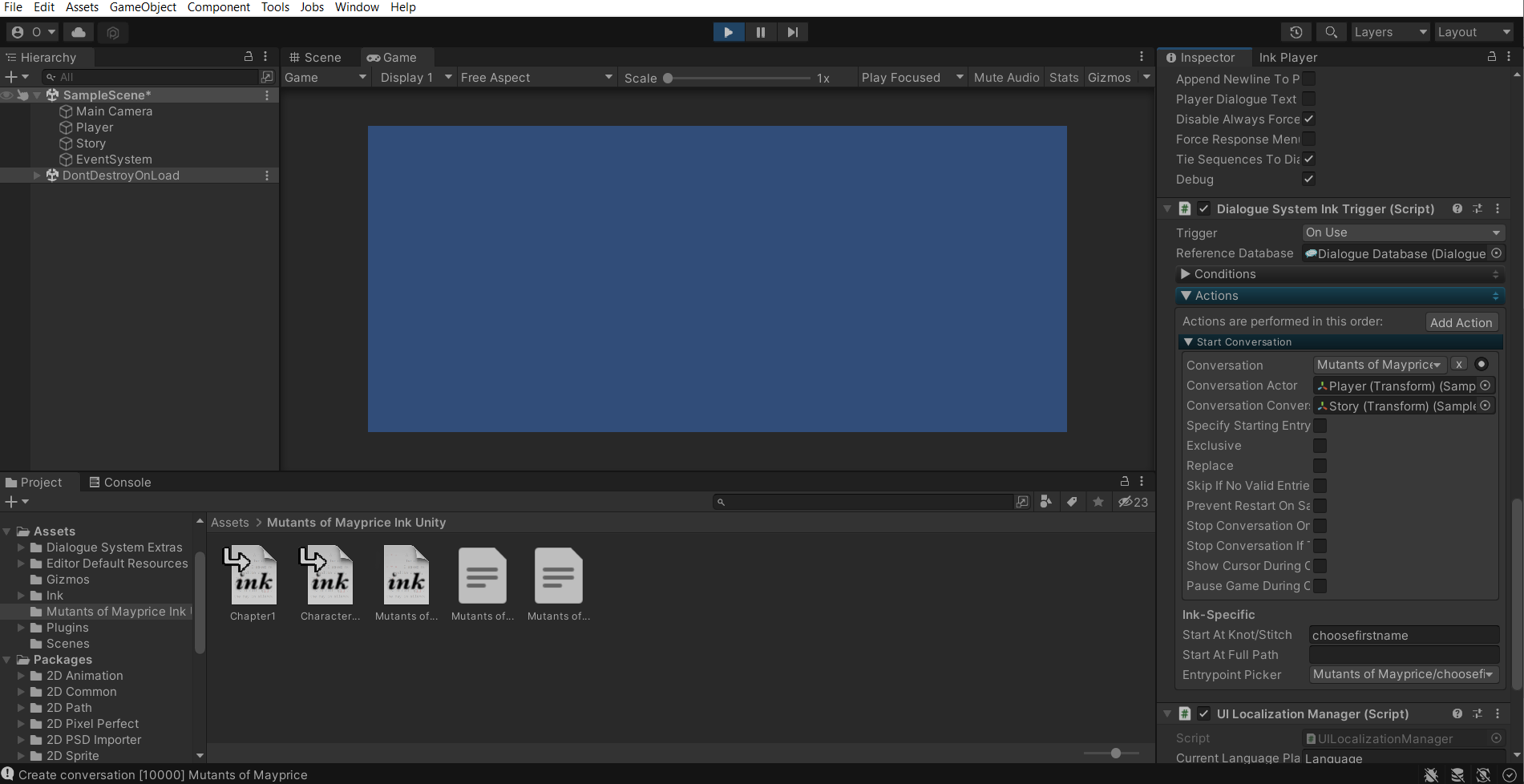Click the Step forward button
This screenshot has height=784, width=1524.
pos(792,32)
